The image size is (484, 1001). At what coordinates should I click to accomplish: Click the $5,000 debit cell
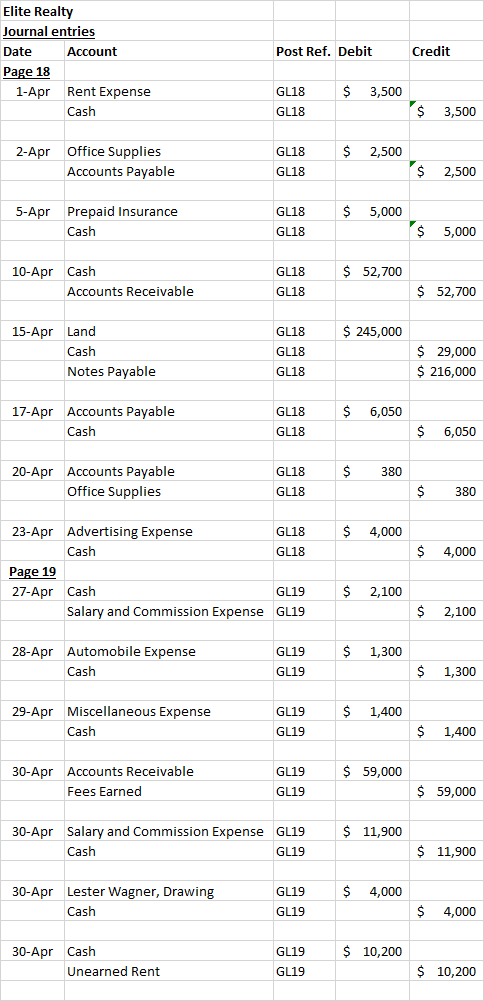coord(372,211)
